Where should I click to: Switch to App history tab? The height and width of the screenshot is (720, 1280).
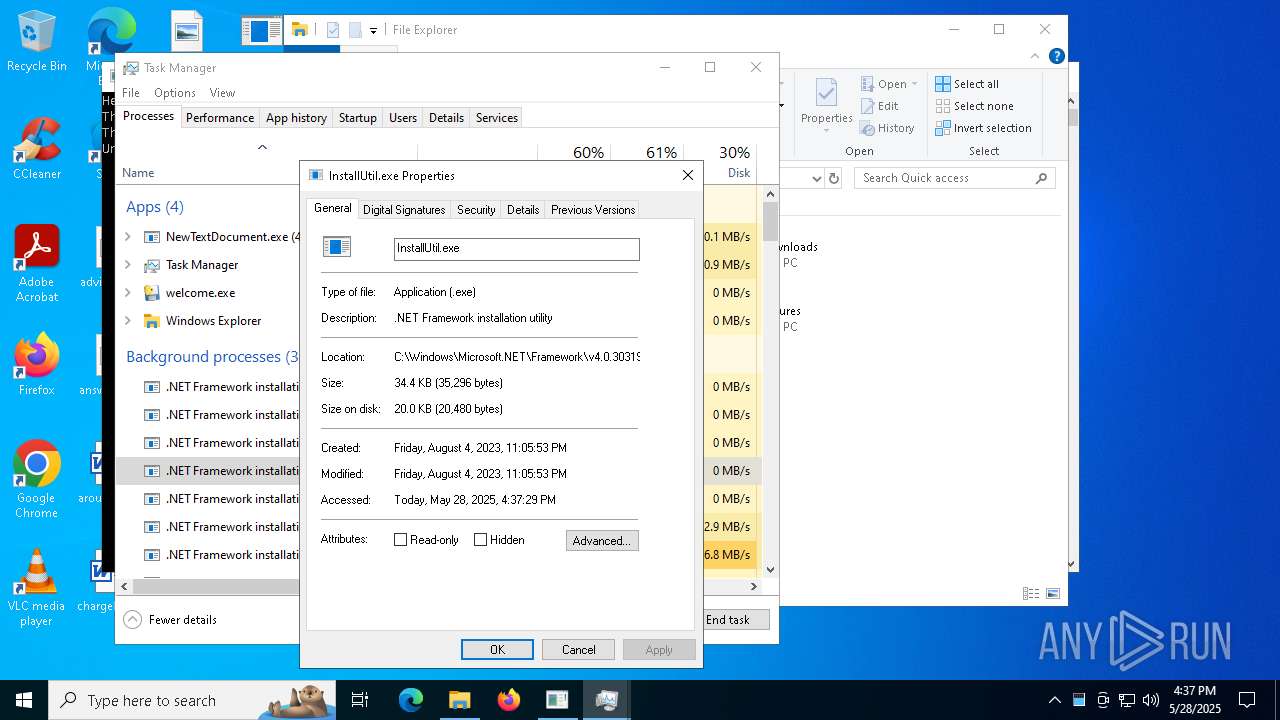(296, 118)
